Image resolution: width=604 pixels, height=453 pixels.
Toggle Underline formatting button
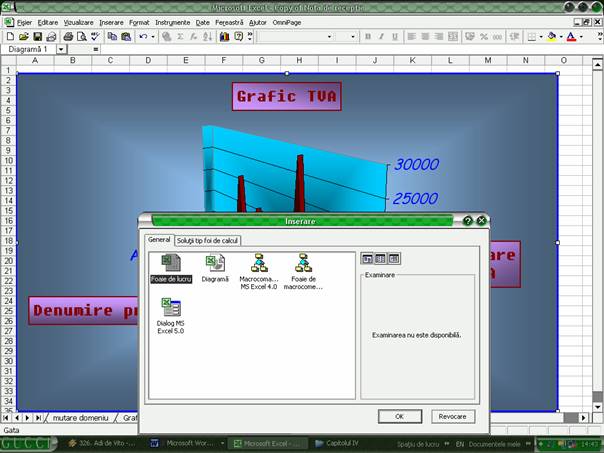click(x=395, y=37)
